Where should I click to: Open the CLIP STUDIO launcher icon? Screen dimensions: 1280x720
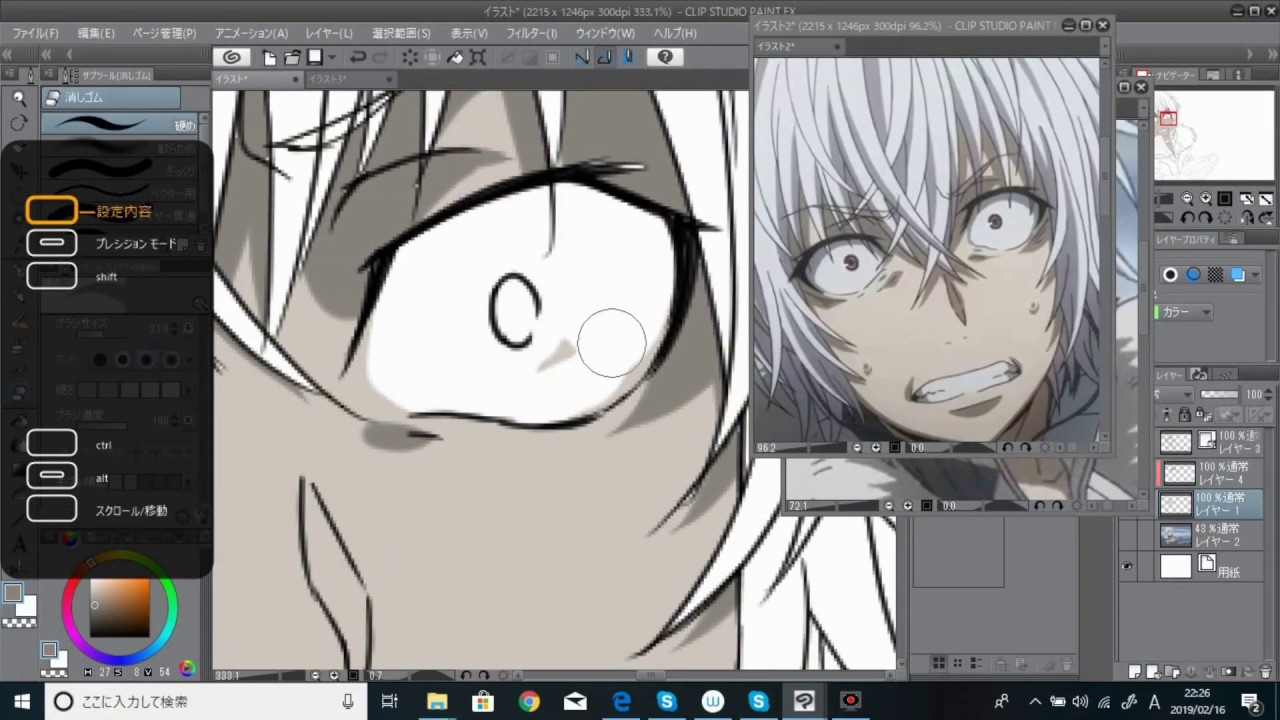pos(232,57)
